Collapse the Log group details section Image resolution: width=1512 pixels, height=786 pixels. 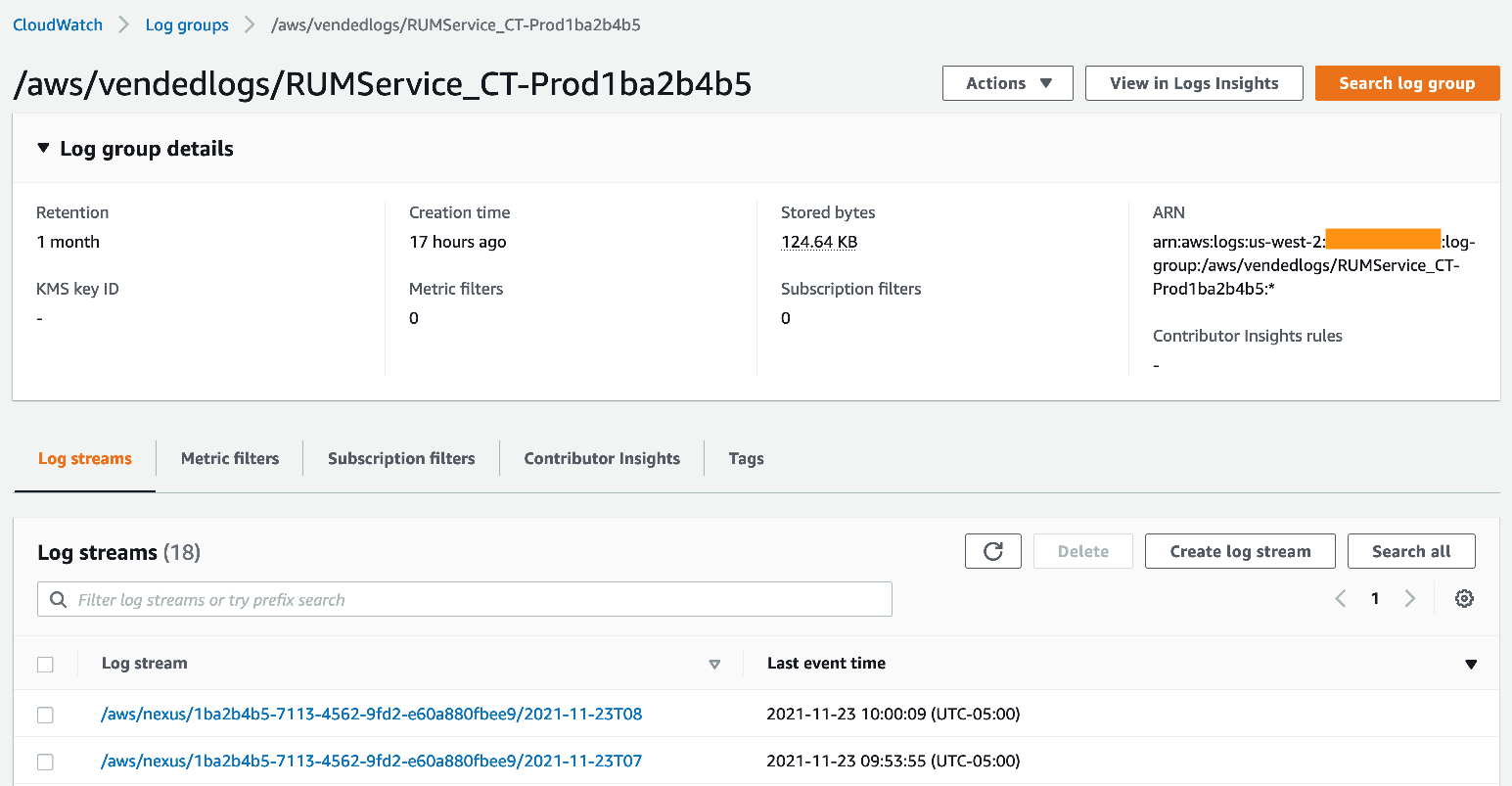tap(43, 148)
